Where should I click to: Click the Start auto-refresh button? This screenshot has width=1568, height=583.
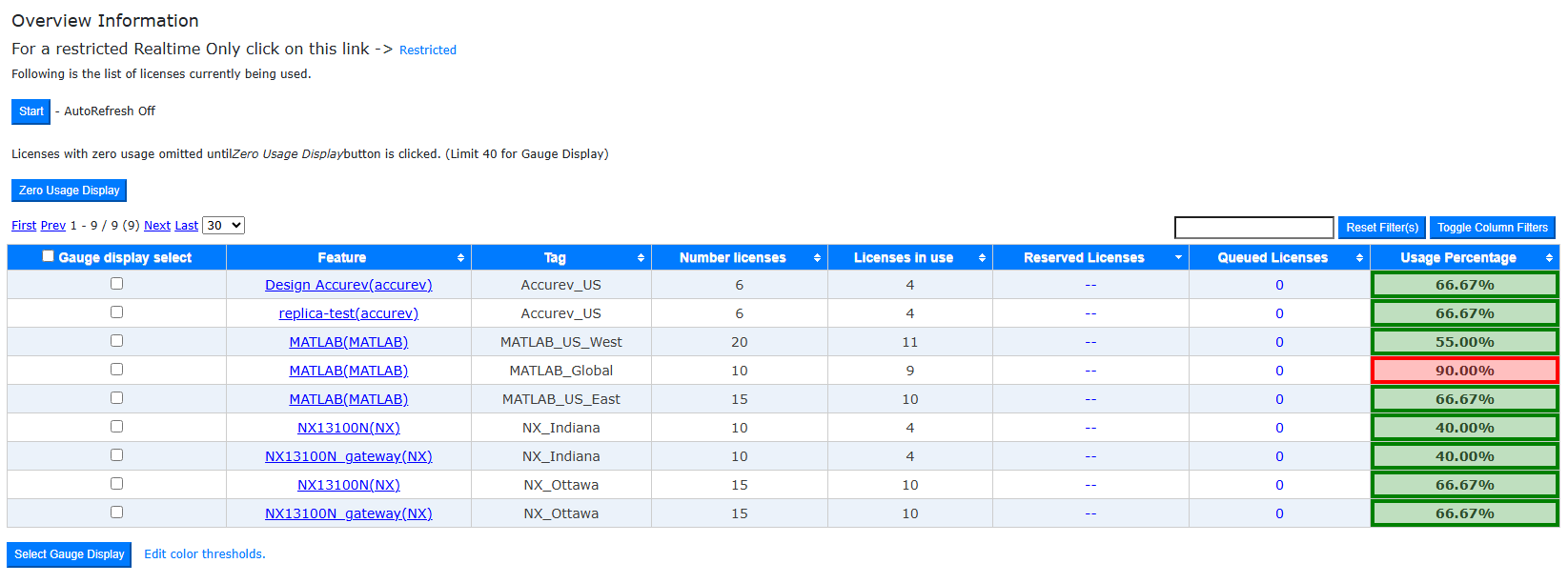tap(31, 111)
